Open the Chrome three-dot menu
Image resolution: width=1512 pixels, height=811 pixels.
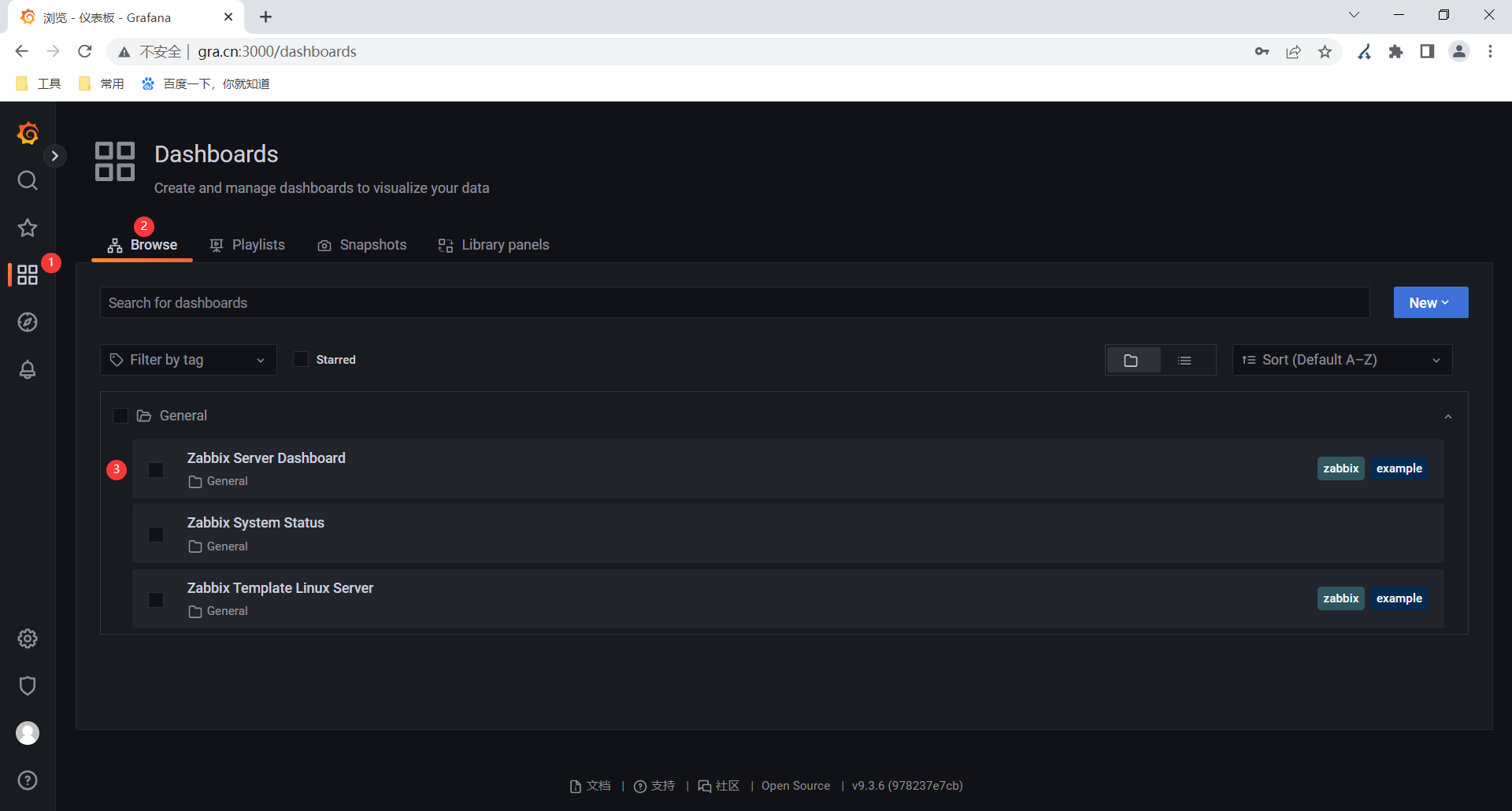click(x=1490, y=51)
